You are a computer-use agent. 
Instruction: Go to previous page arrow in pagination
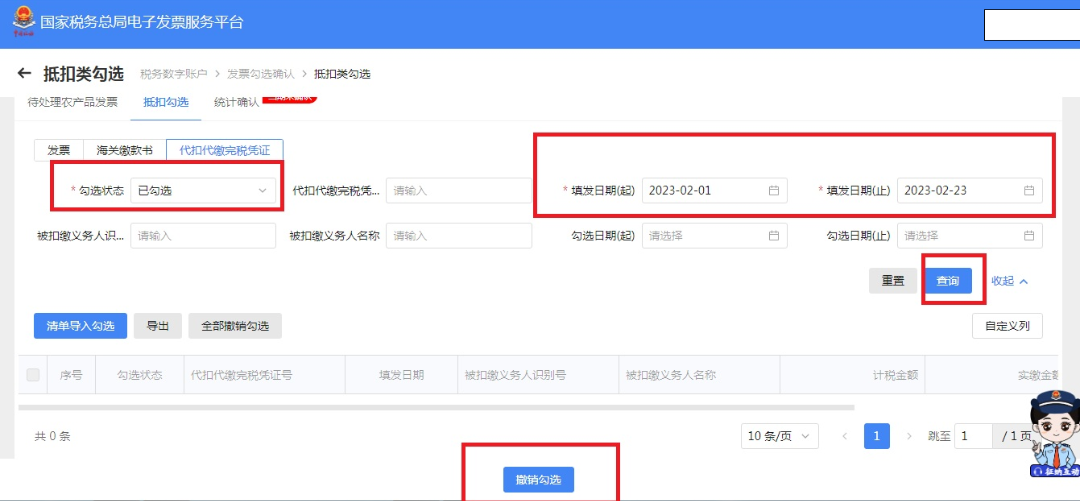pyautogui.click(x=845, y=436)
